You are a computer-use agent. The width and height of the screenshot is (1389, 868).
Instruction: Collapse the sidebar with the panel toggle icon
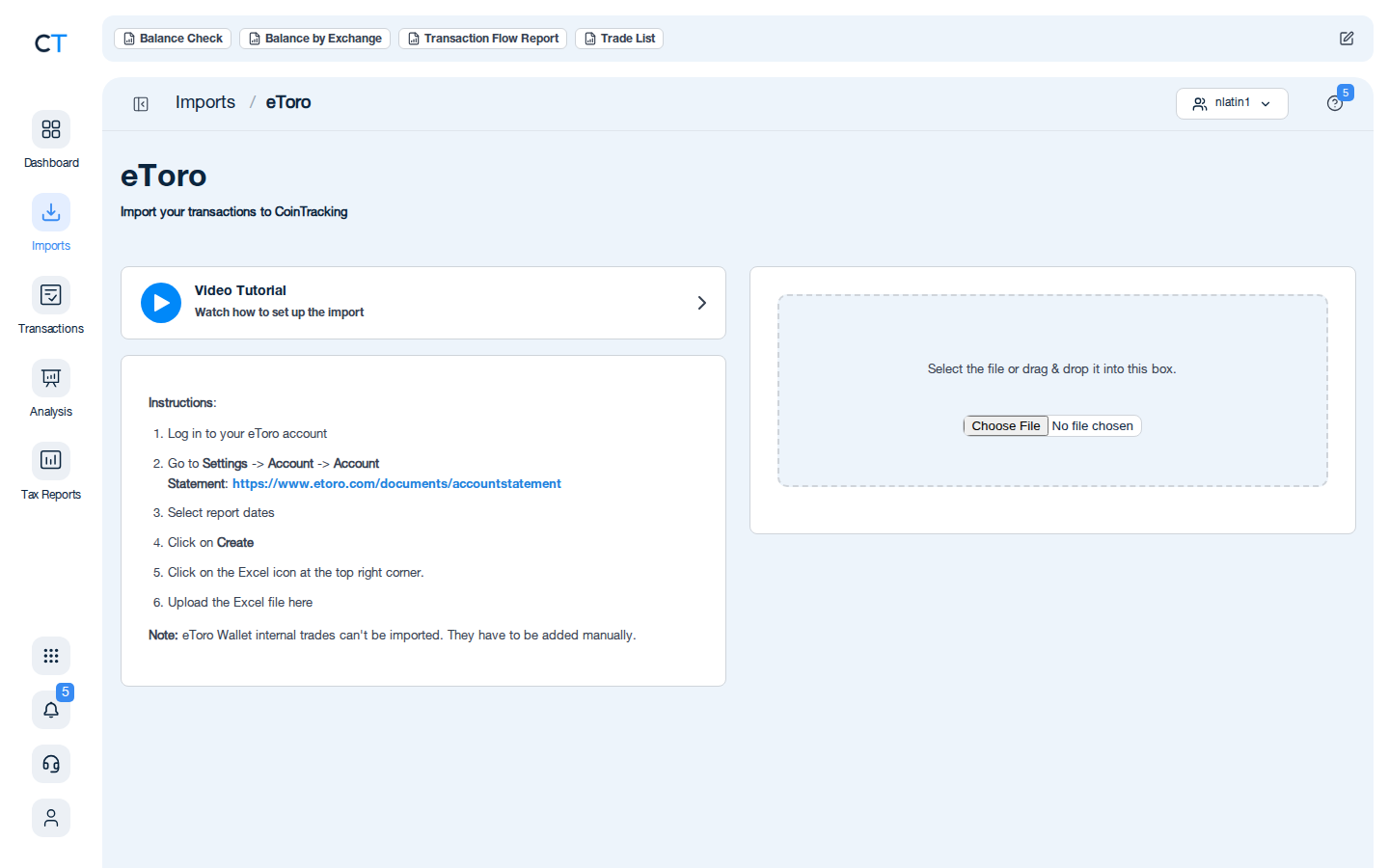pos(141,104)
